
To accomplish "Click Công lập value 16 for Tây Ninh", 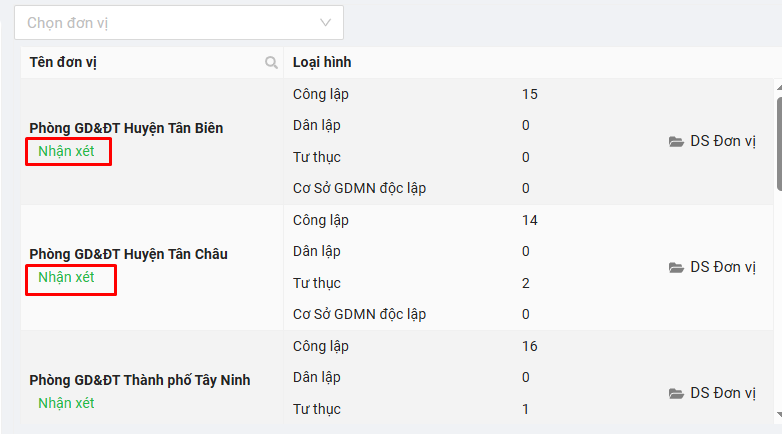I will (530, 346).
